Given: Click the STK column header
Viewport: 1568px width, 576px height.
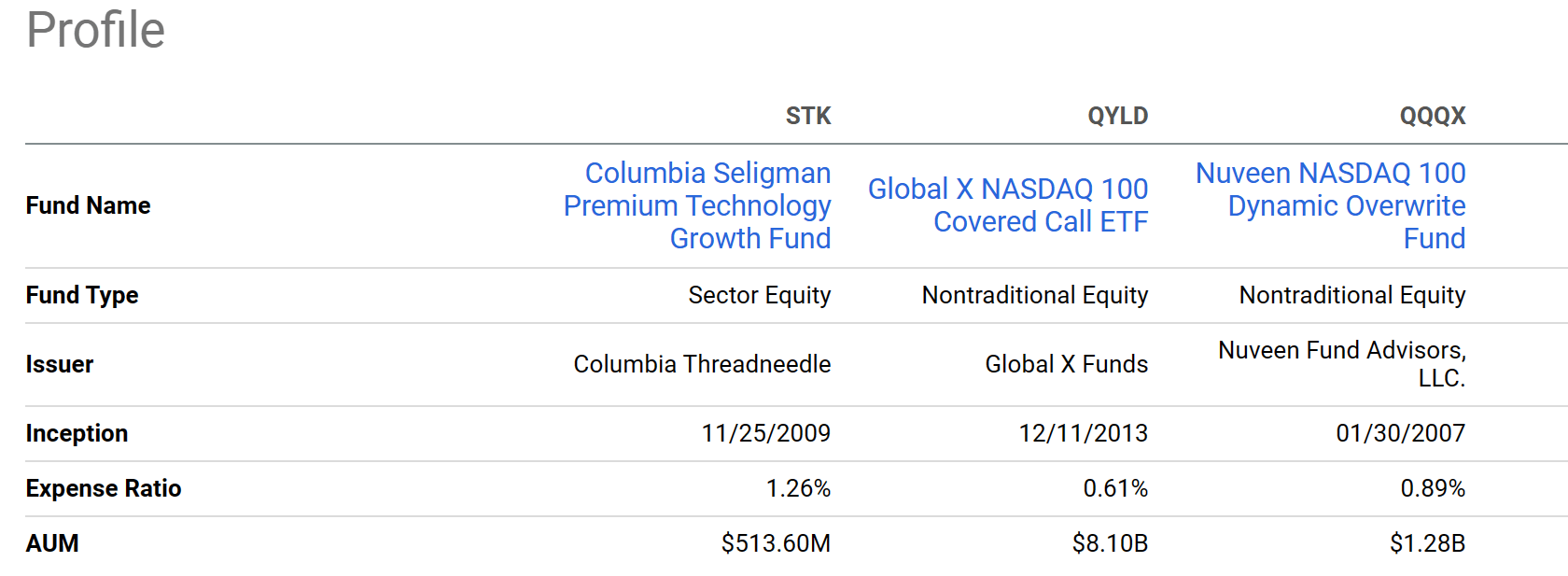Looking at the screenshot, I should click(807, 116).
